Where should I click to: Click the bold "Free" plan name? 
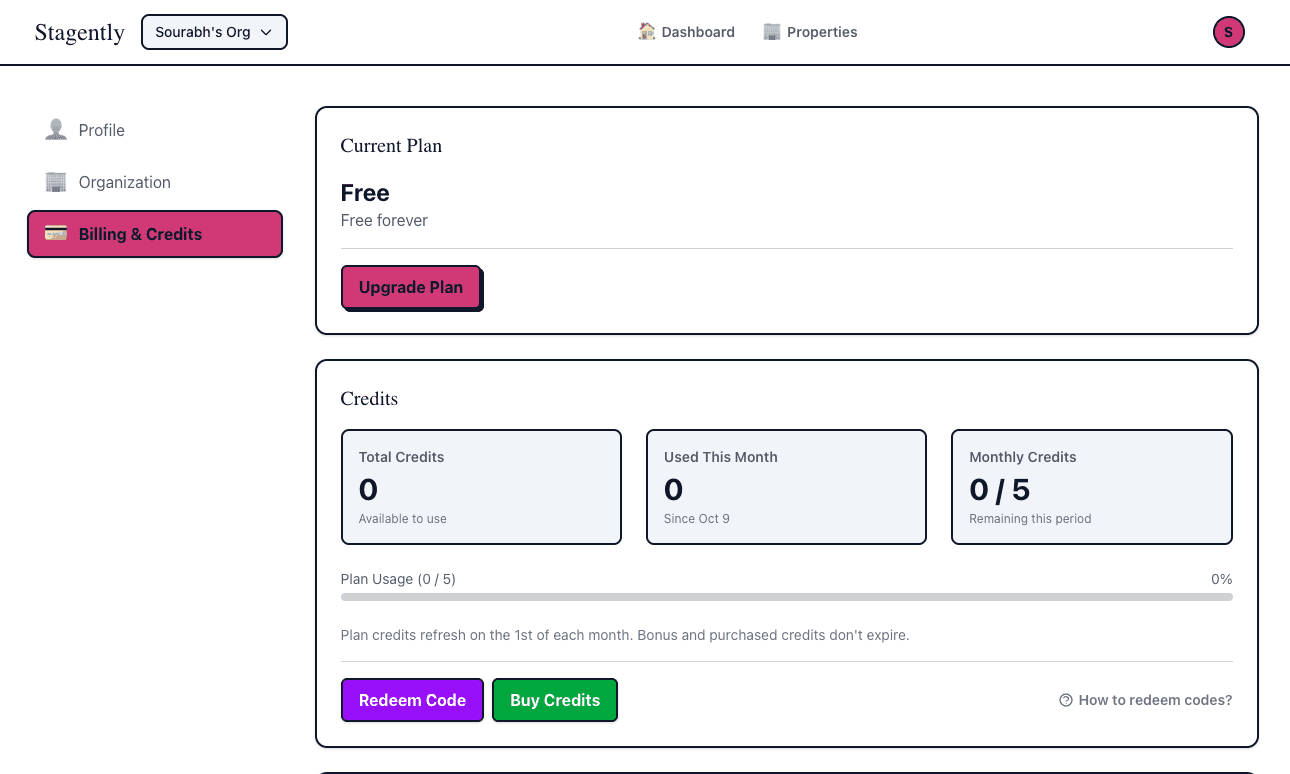click(x=365, y=193)
